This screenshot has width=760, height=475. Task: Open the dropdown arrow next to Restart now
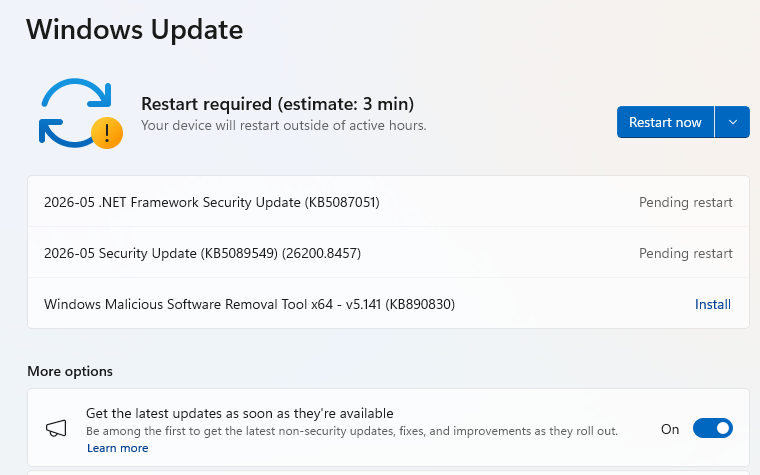pyautogui.click(x=732, y=122)
